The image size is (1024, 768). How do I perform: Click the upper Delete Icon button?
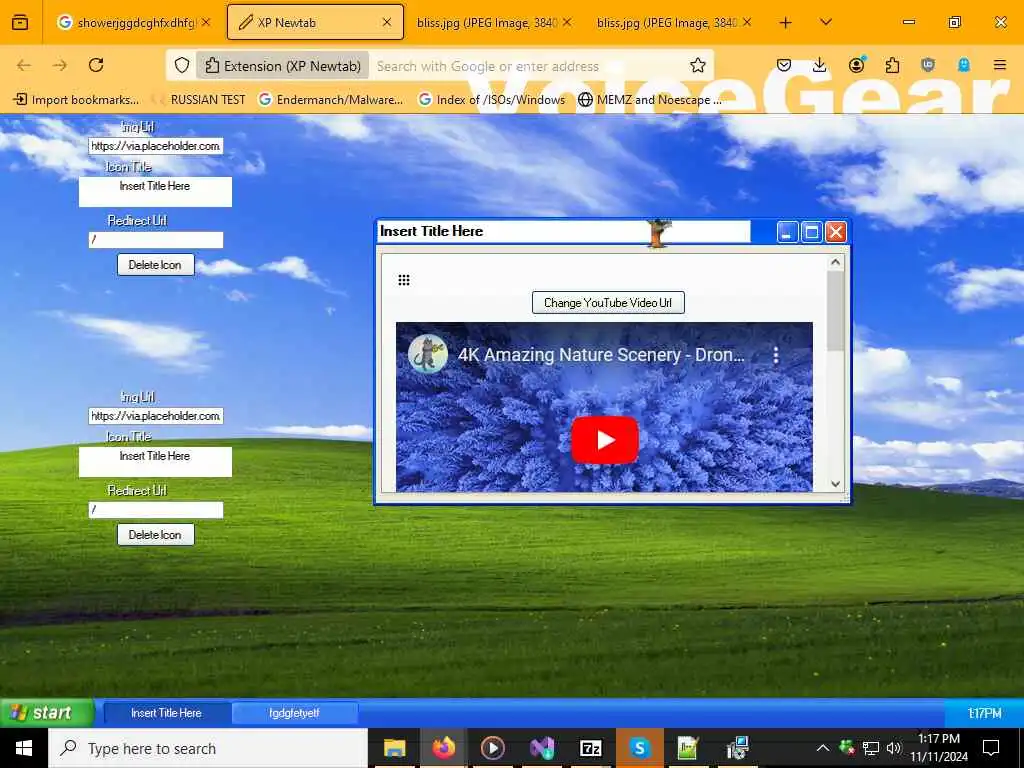[155, 264]
